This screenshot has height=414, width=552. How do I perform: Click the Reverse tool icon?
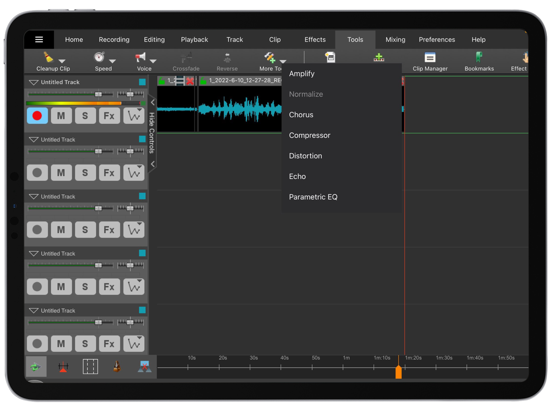tap(227, 57)
